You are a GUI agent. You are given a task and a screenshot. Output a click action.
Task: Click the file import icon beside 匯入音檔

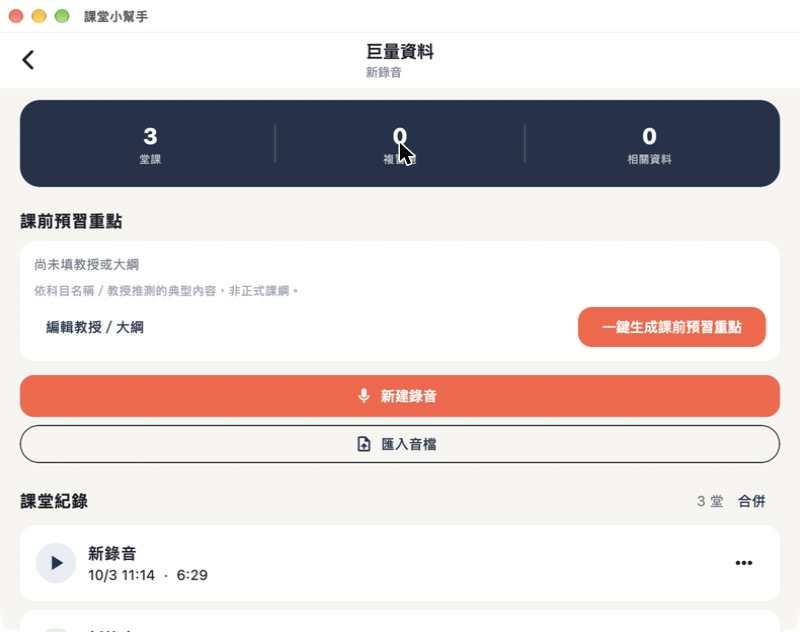[x=364, y=444]
